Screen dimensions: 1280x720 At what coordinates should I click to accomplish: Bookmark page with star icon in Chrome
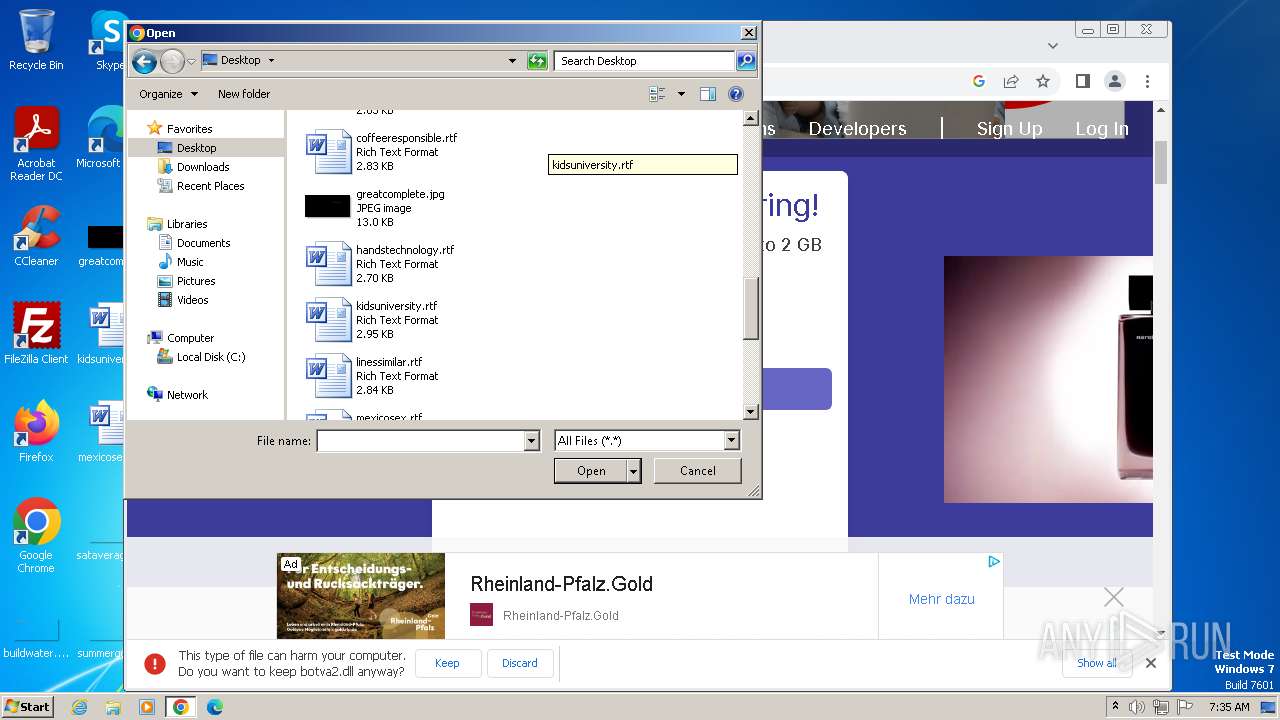1043,81
